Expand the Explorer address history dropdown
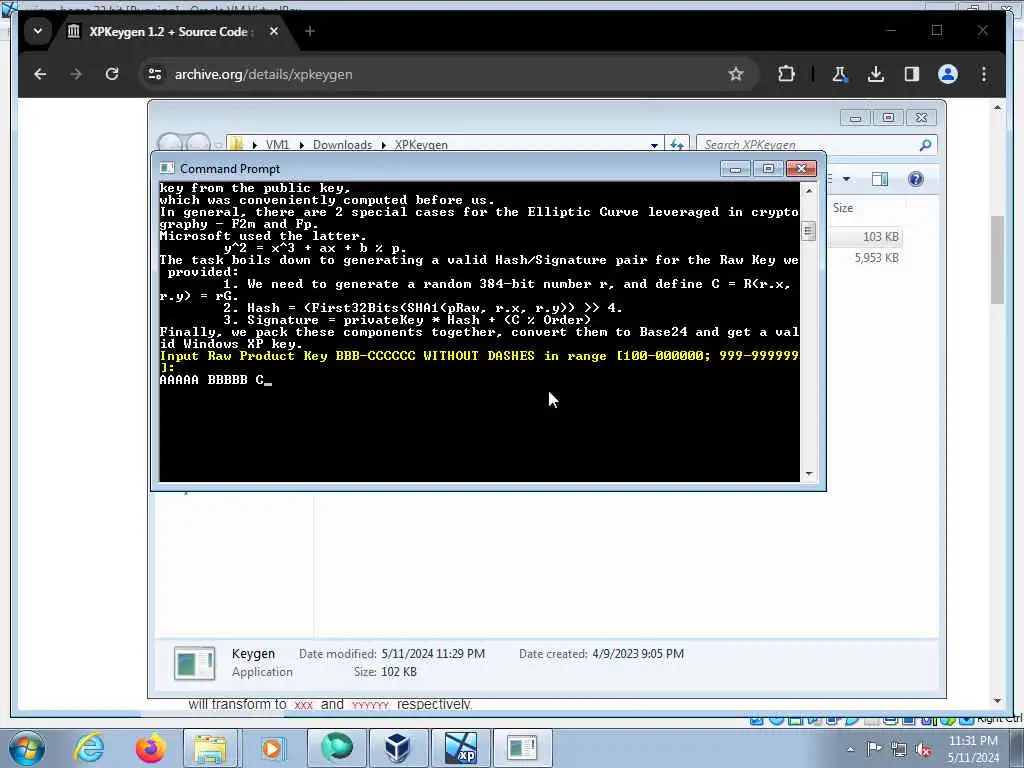The image size is (1024, 768). point(654,145)
